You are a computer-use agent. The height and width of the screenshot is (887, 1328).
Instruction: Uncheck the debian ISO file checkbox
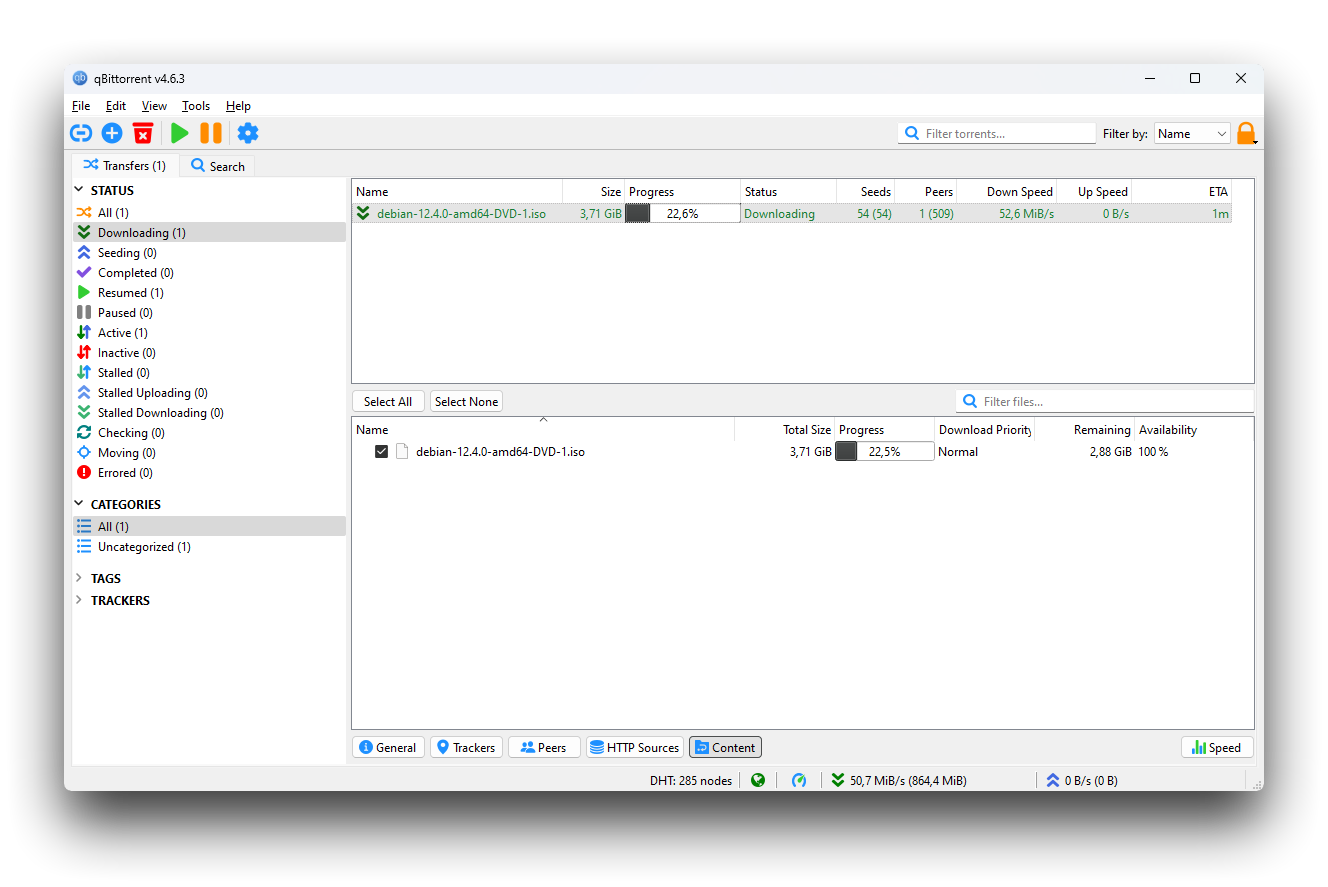(x=381, y=451)
